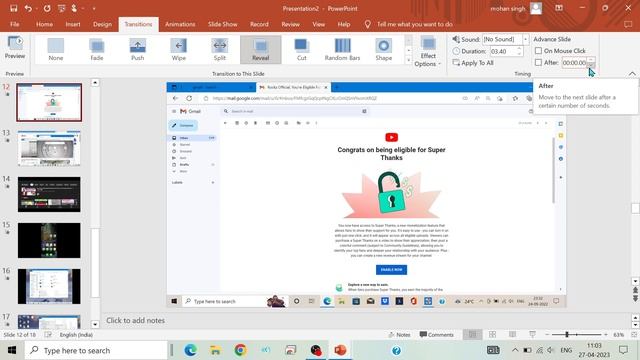Image resolution: width=640 pixels, height=360 pixels.
Task: Select slide 14 thumbnail
Action: tap(49, 194)
